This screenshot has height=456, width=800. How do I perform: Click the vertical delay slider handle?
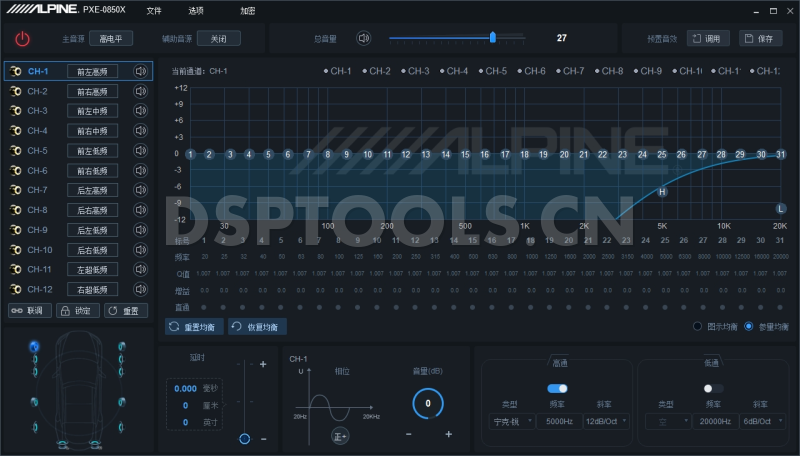click(x=244, y=439)
